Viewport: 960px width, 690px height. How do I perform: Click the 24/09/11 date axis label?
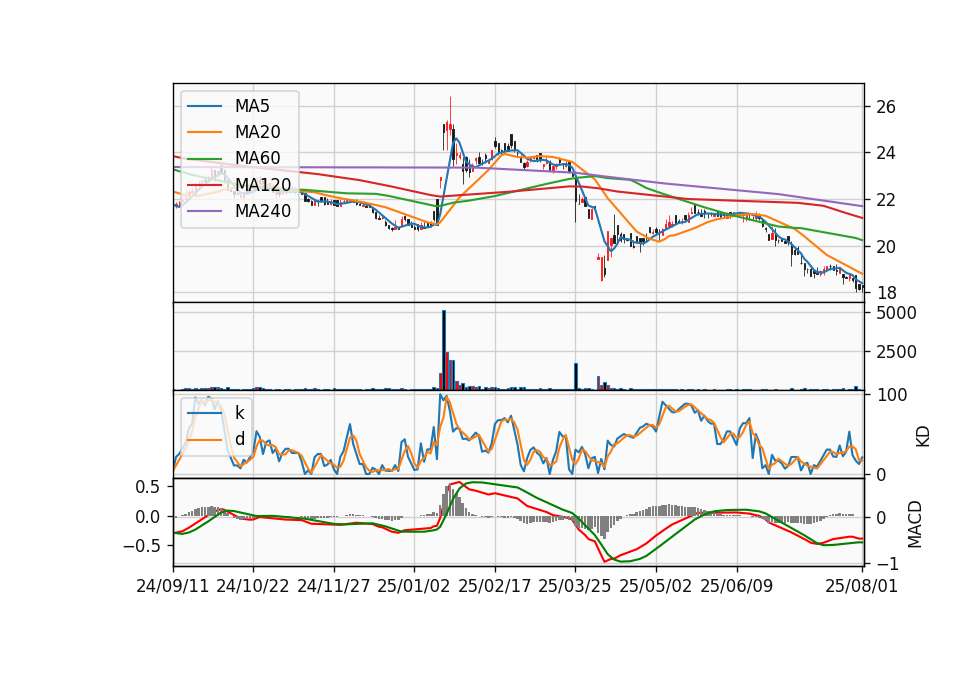(173, 586)
